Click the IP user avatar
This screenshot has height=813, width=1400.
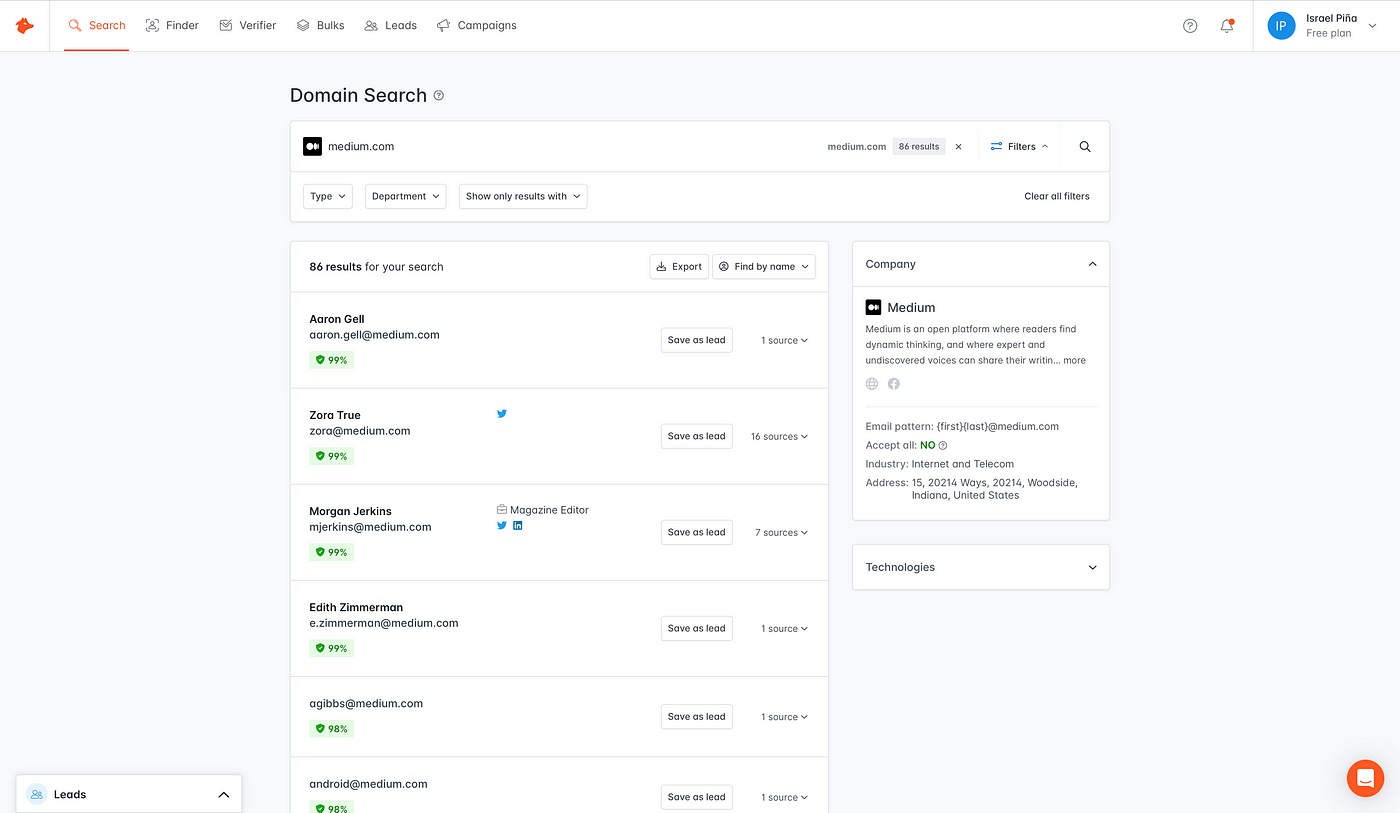[1281, 26]
